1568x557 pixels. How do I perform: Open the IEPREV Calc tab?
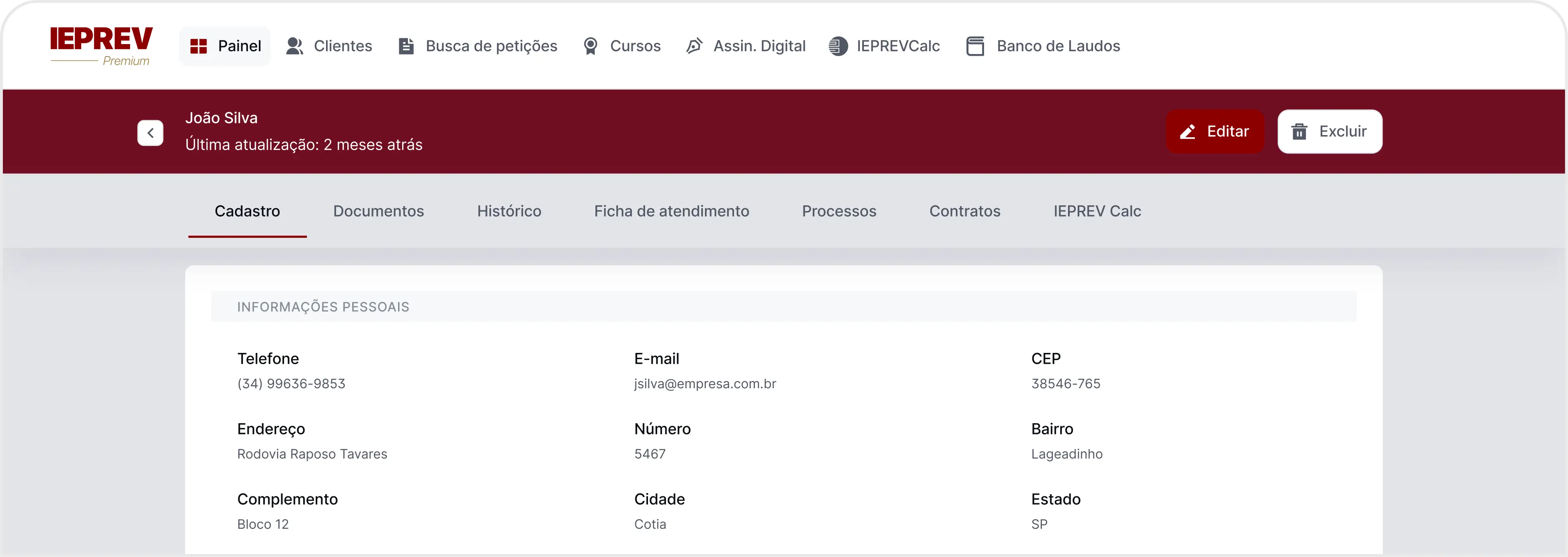coord(1097,211)
